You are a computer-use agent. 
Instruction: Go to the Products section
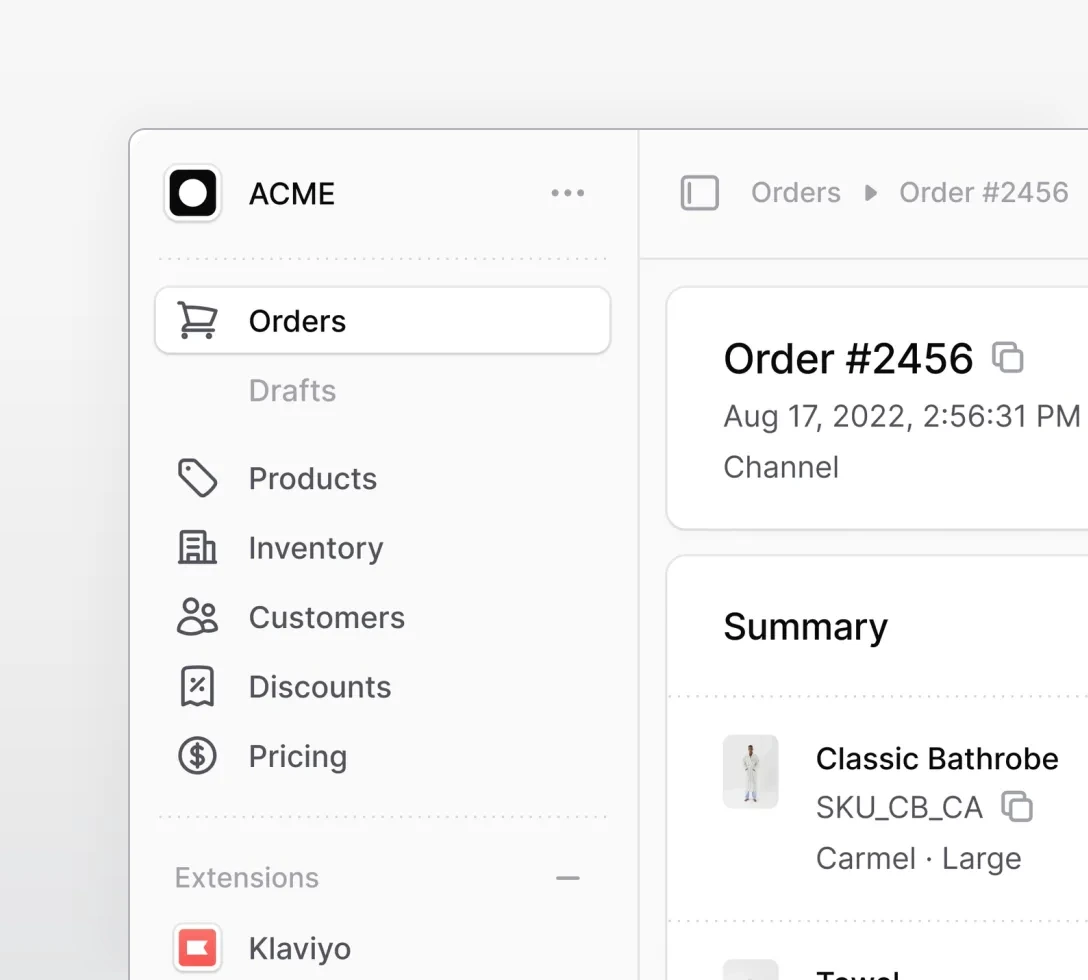coord(313,478)
